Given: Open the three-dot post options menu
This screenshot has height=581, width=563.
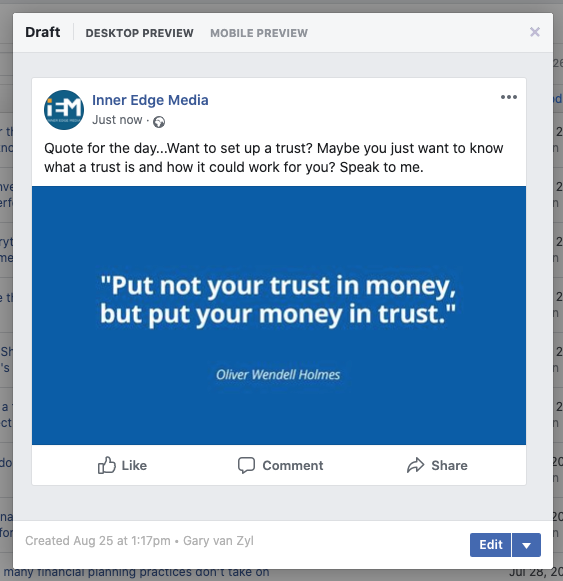Looking at the screenshot, I should tap(509, 97).
